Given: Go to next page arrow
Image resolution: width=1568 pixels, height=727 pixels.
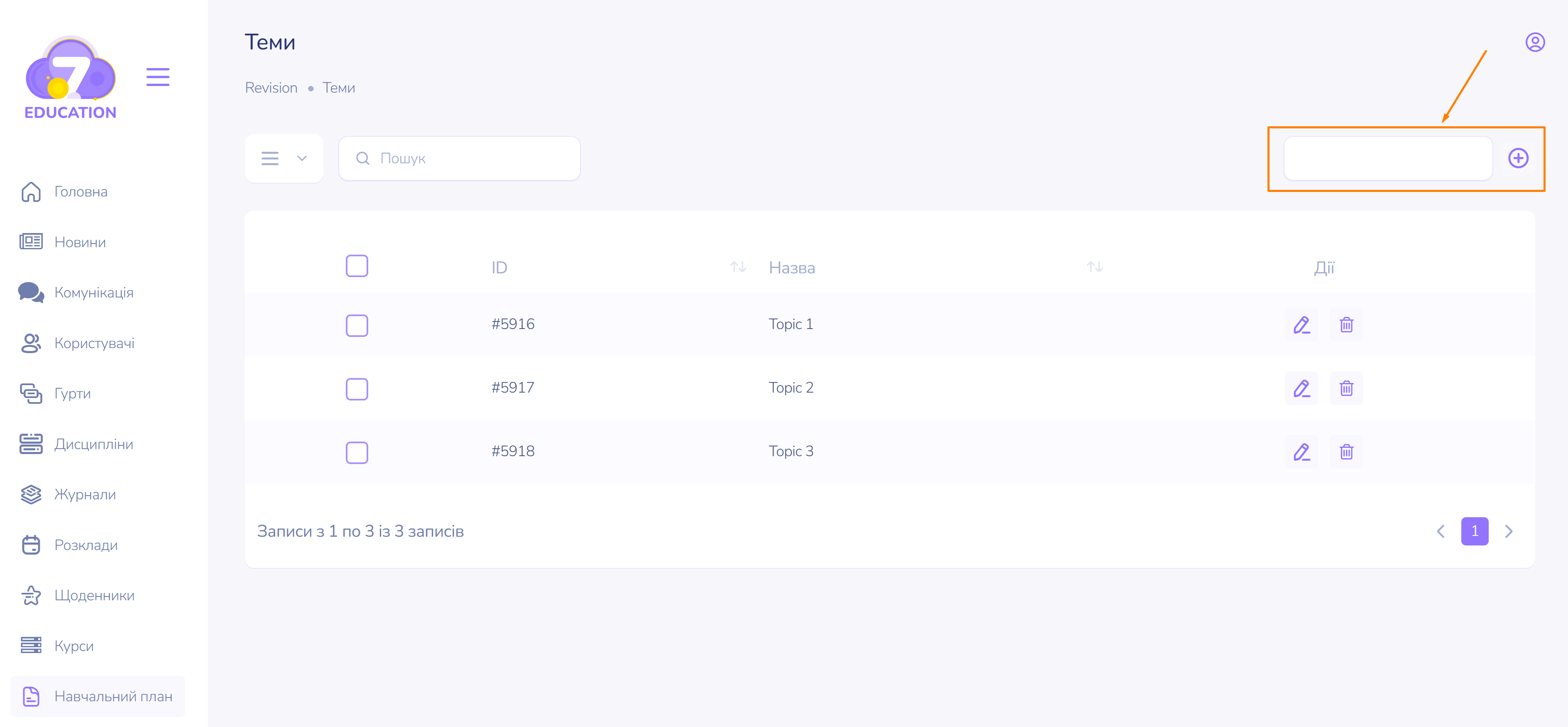Looking at the screenshot, I should click(1509, 531).
